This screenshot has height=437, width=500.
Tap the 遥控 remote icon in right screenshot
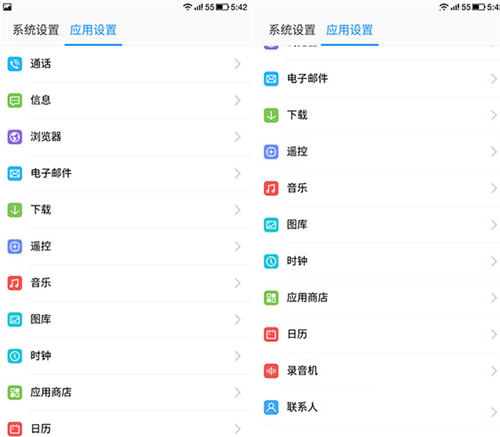tap(271, 152)
